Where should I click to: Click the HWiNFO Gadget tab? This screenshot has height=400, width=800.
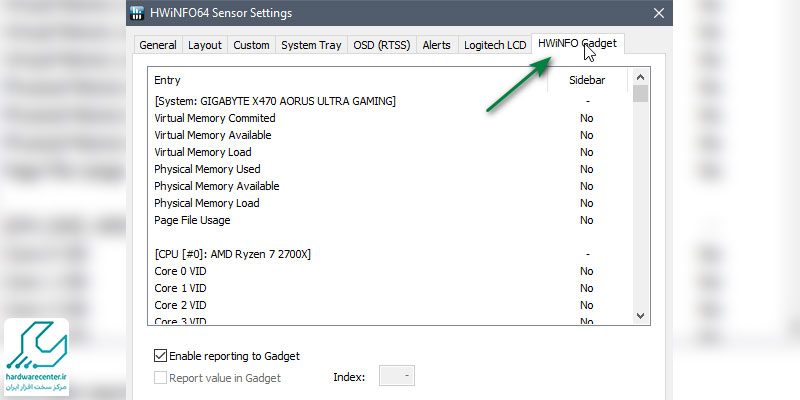tap(578, 43)
